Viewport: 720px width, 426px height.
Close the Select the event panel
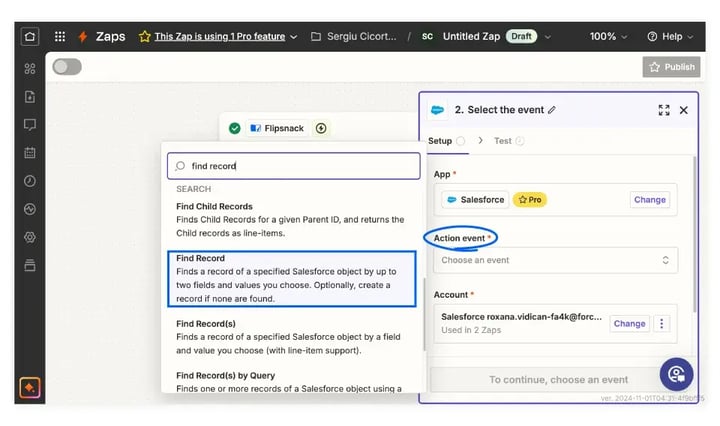684,110
